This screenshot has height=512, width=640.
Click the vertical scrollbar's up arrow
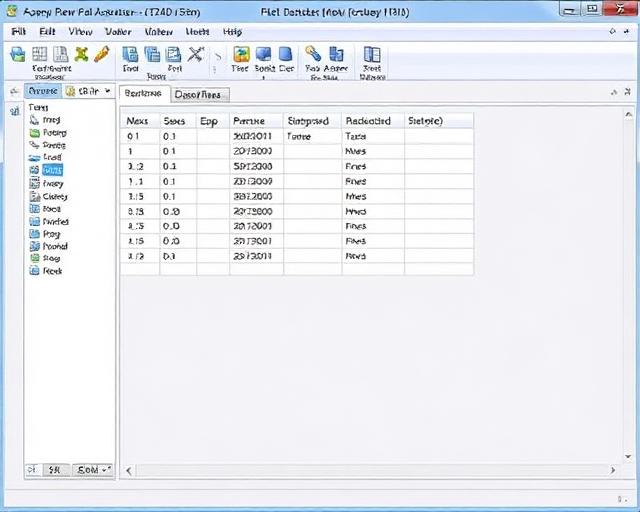(x=628, y=115)
